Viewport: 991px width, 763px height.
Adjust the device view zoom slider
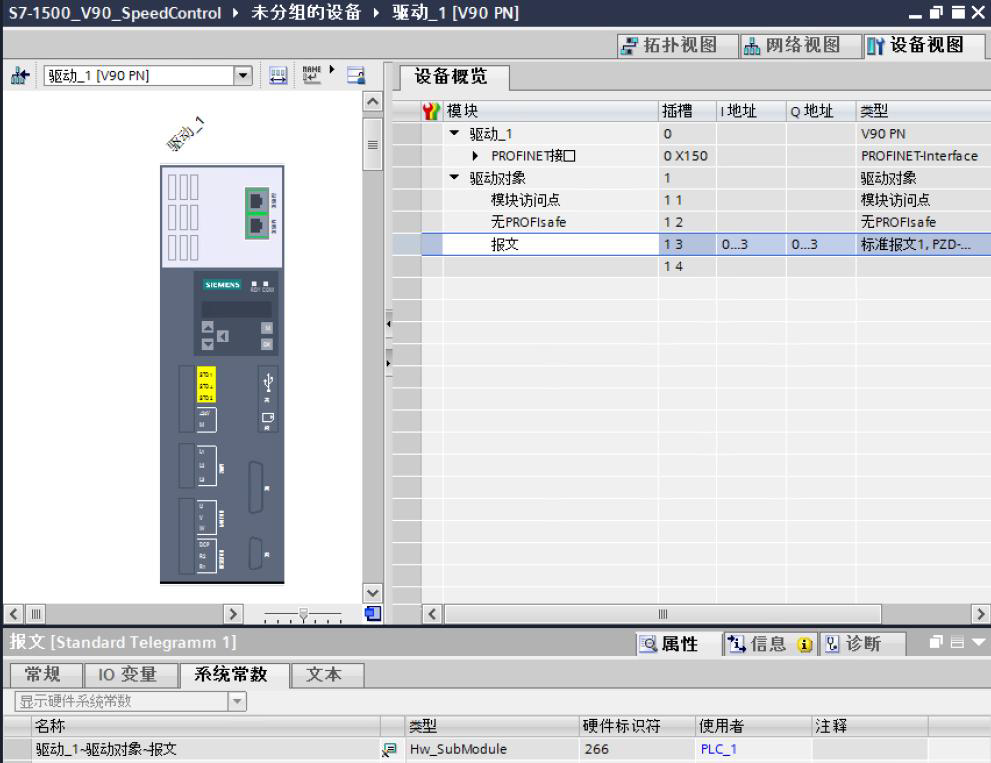(x=303, y=614)
